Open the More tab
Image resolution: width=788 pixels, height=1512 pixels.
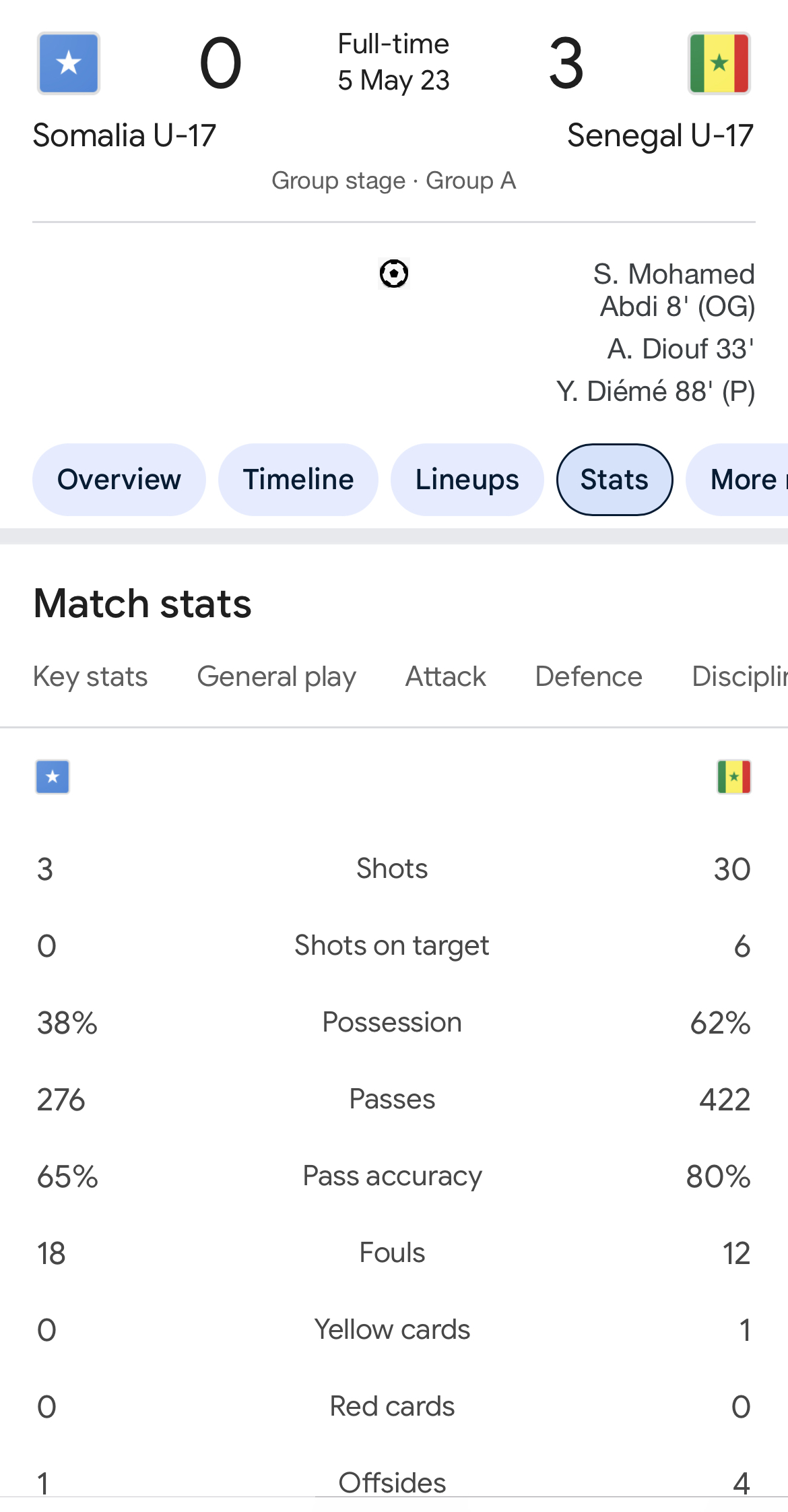coord(737,480)
